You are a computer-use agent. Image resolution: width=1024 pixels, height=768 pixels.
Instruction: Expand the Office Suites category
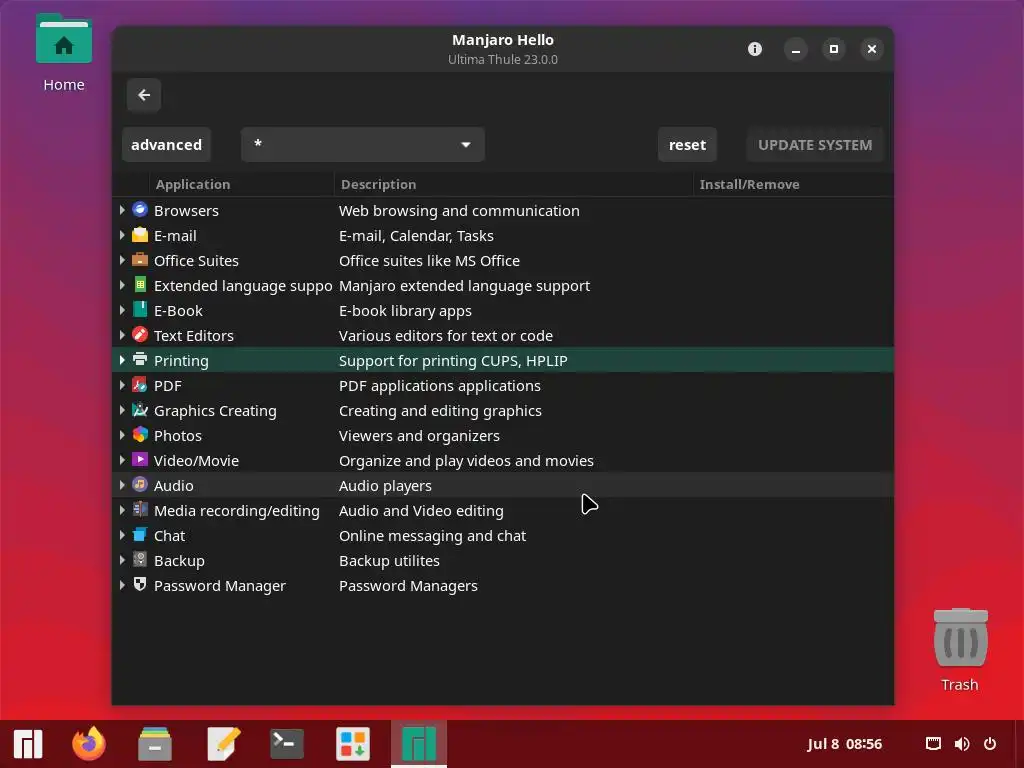122,260
